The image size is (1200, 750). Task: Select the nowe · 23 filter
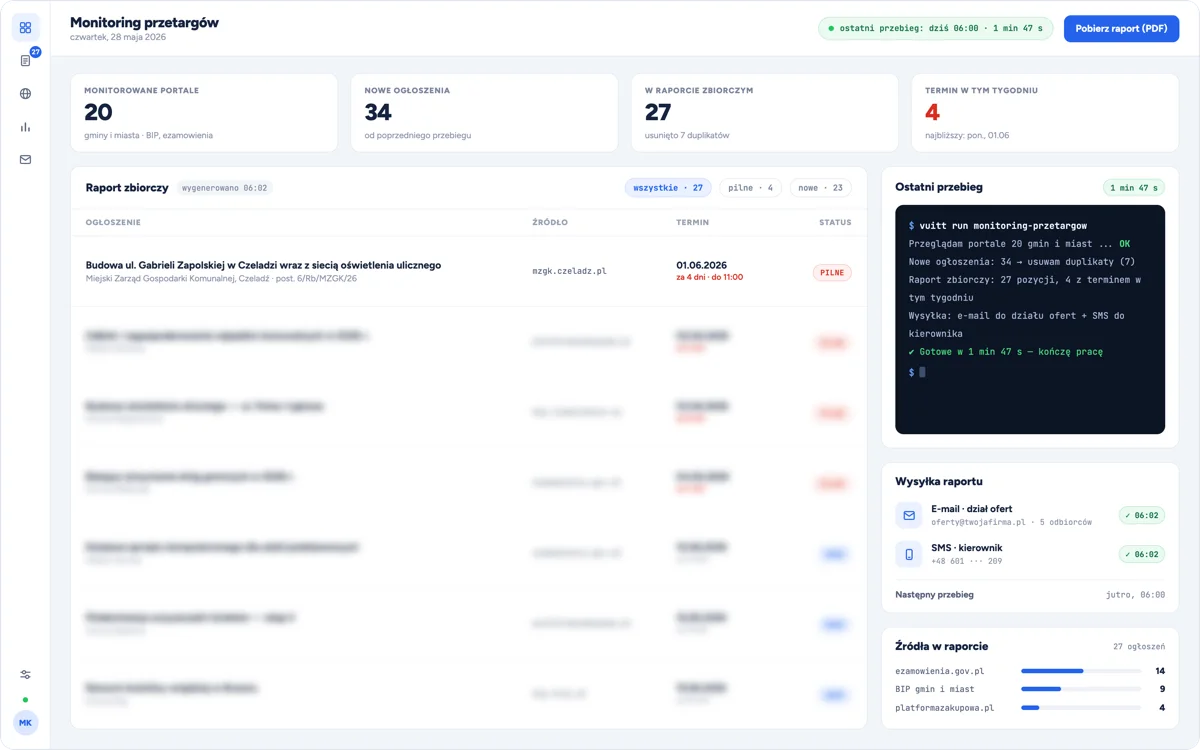[x=820, y=188]
